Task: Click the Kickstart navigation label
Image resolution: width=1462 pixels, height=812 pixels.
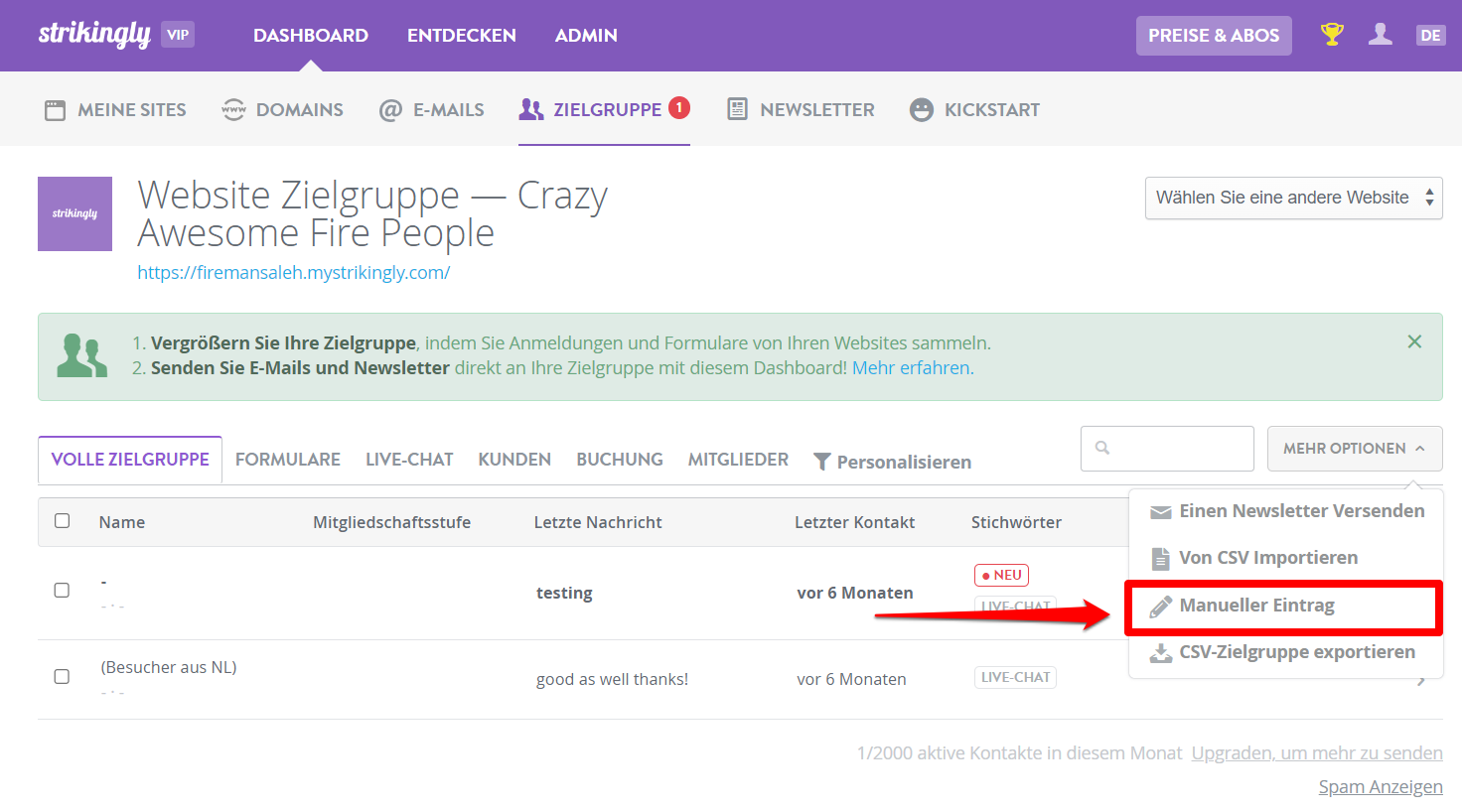Action: pyautogui.click(x=992, y=110)
